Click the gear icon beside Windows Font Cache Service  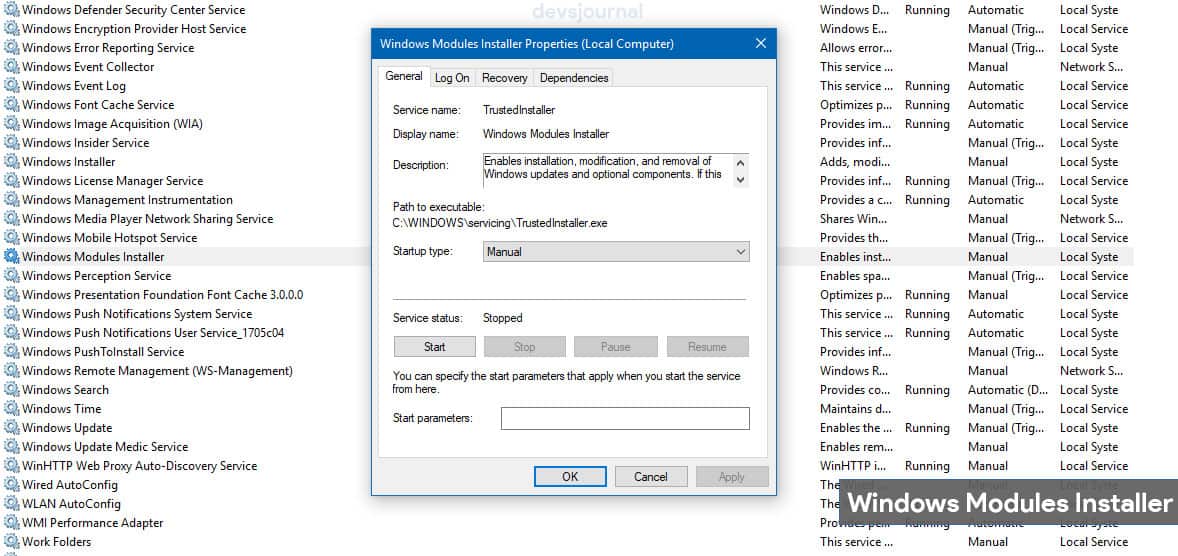click(x=11, y=104)
